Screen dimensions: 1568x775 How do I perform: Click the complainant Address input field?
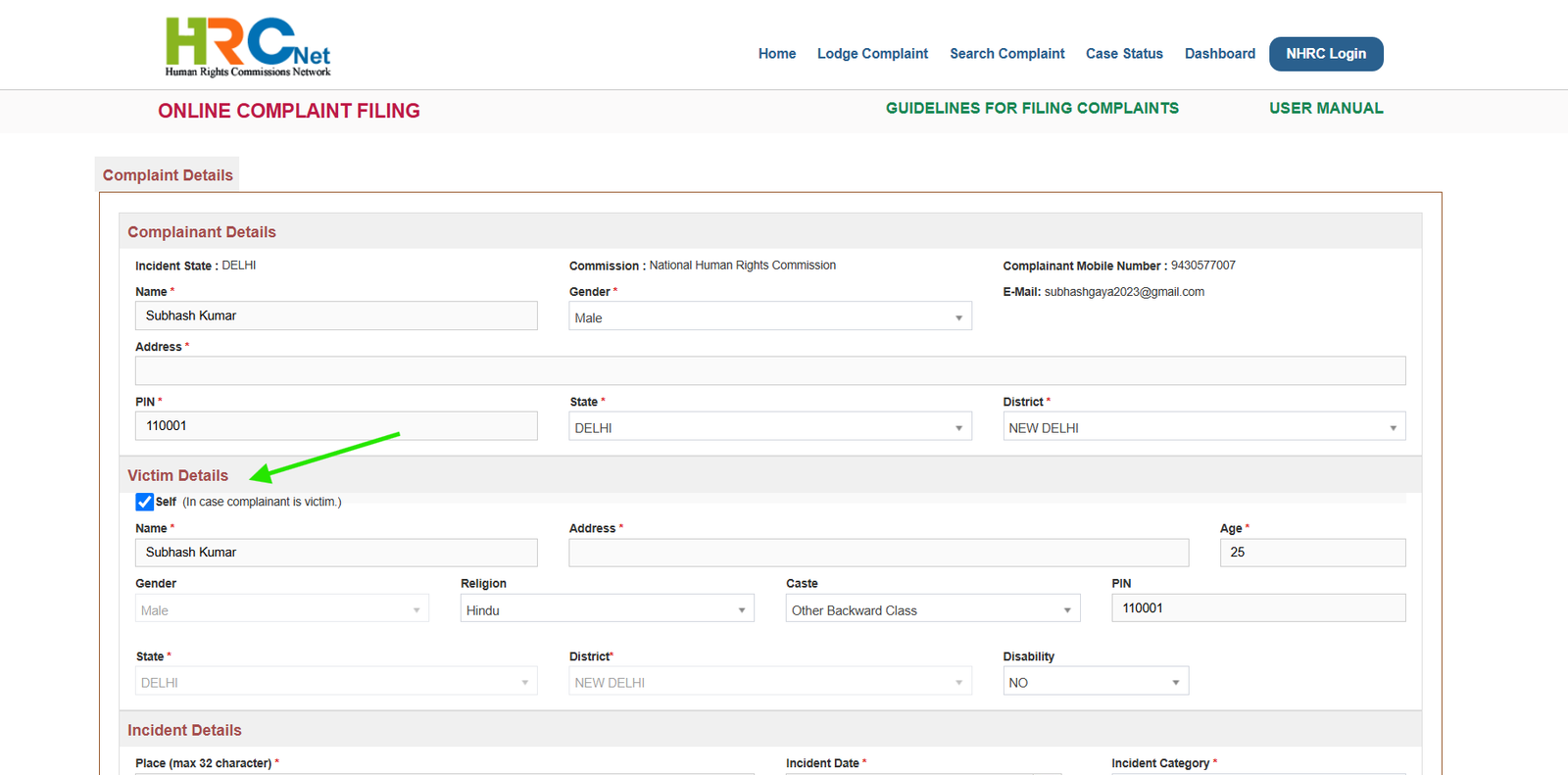770,370
